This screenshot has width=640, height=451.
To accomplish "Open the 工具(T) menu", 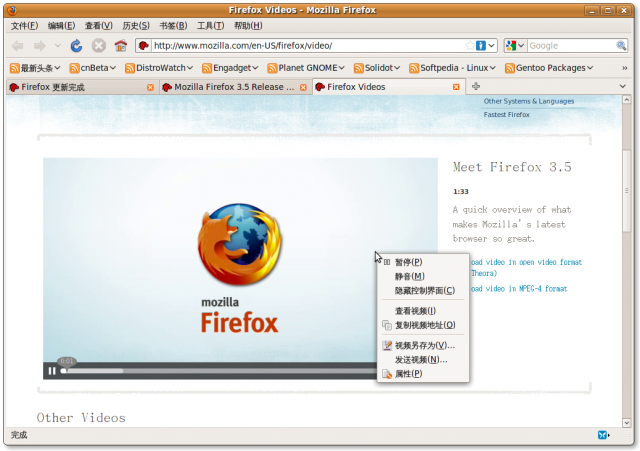I will (x=211, y=26).
